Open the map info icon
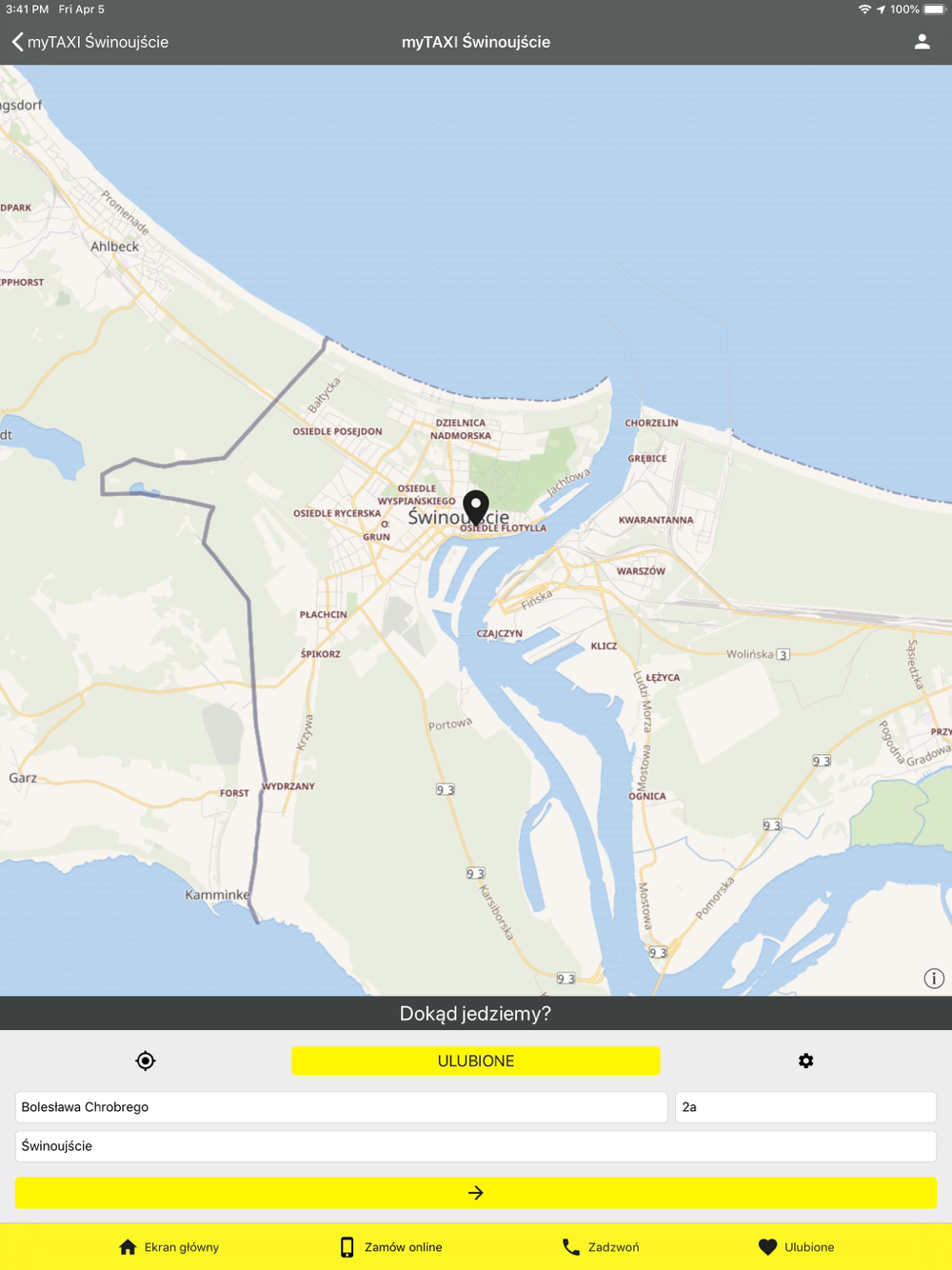The image size is (952, 1270). (x=934, y=979)
